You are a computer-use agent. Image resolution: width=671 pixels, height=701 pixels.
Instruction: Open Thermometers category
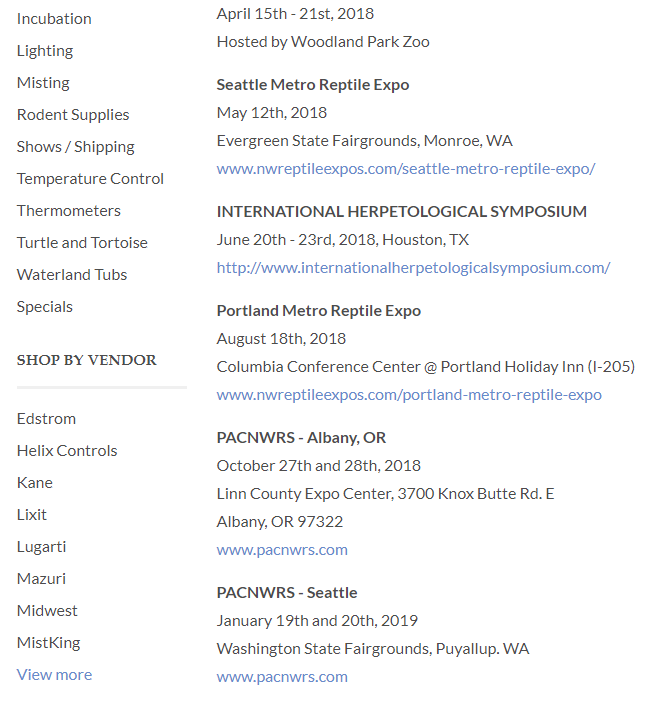click(x=69, y=211)
